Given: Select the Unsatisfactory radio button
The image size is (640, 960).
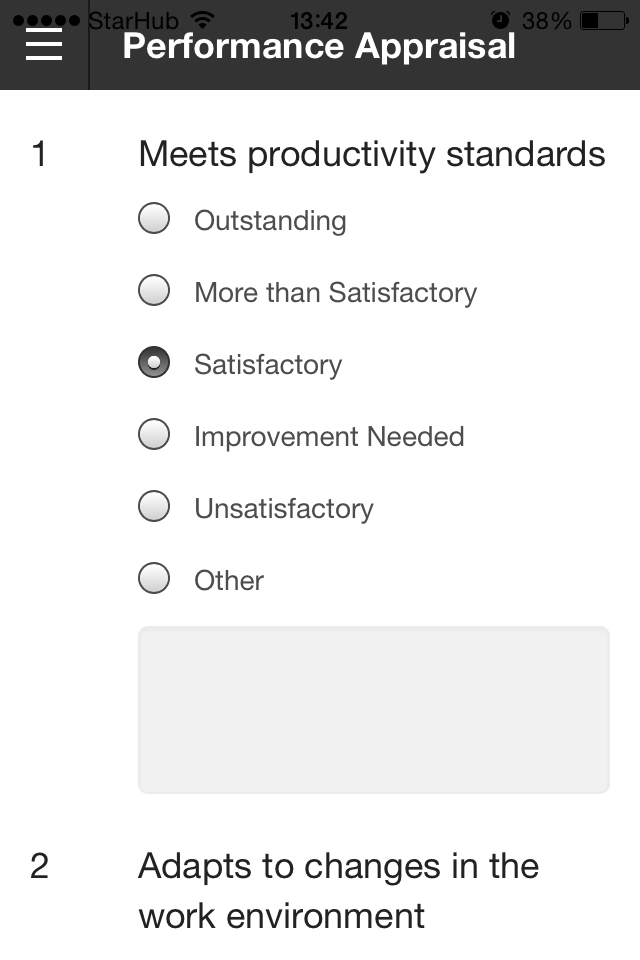Looking at the screenshot, I should tap(154, 506).
